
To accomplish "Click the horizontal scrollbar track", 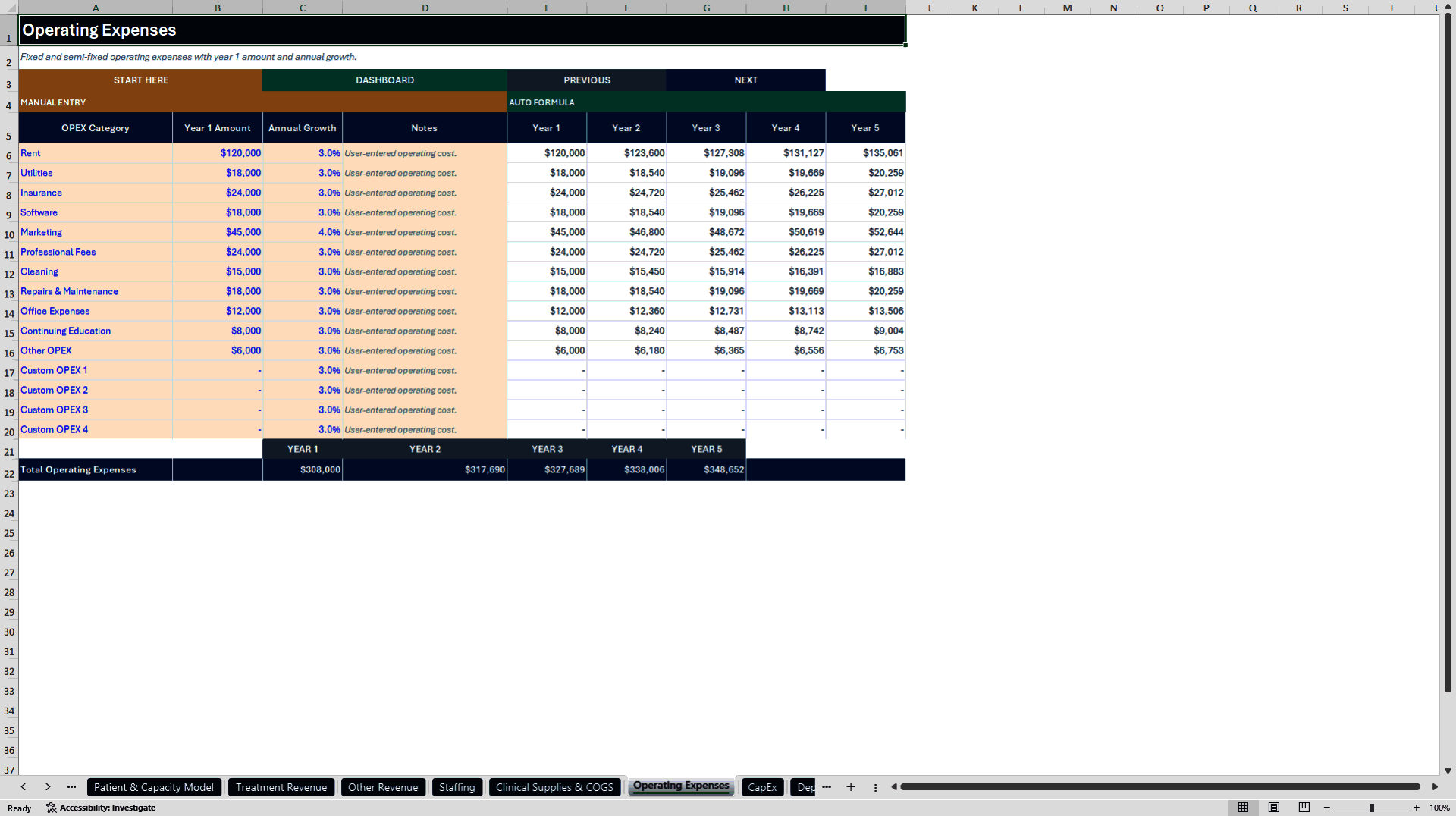I will (1160, 787).
